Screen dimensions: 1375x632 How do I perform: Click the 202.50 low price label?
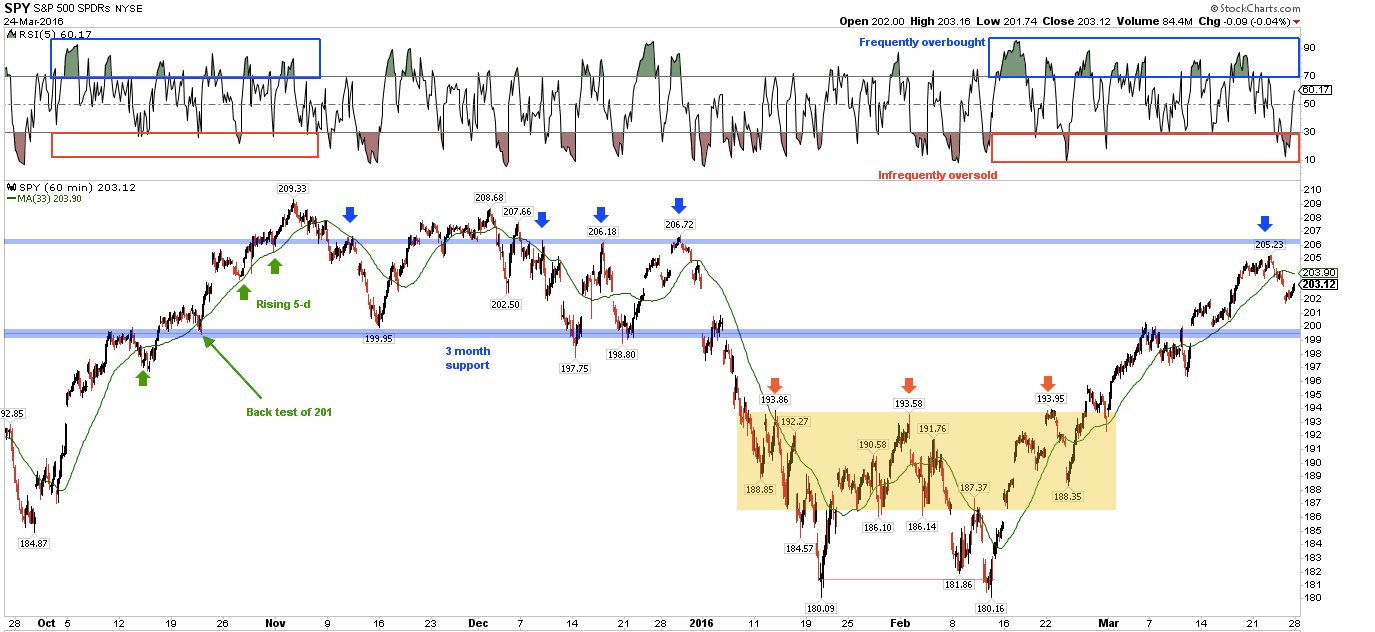[506, 304]
